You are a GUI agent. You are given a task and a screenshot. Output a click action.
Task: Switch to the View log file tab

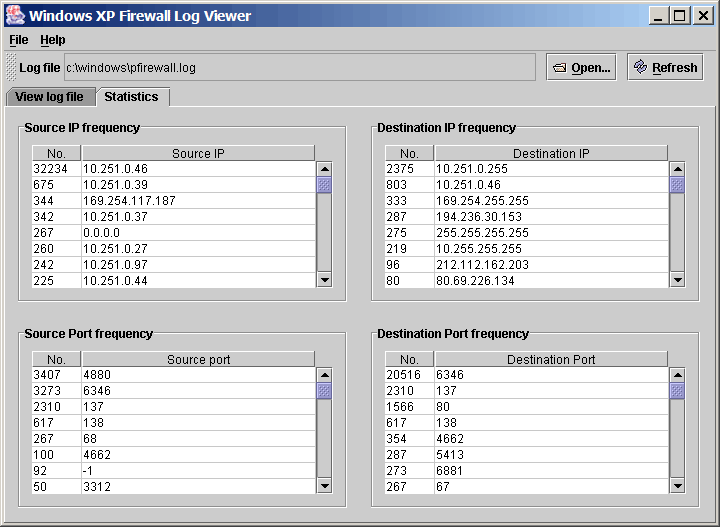point(50,97)
